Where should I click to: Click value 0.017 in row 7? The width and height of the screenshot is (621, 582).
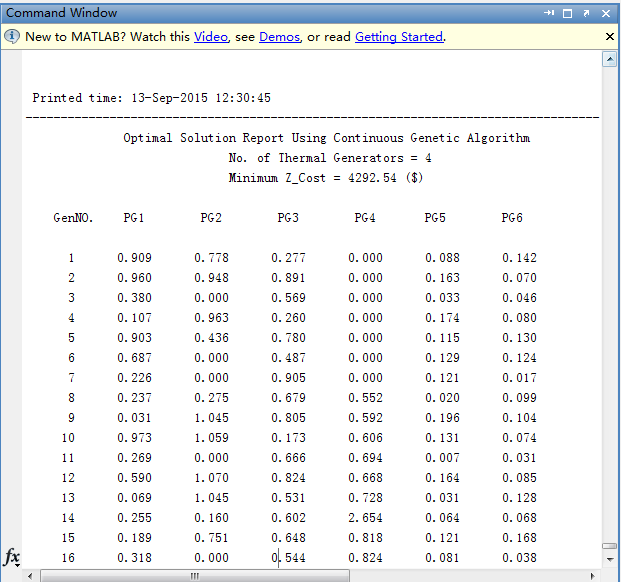(519, 378)
